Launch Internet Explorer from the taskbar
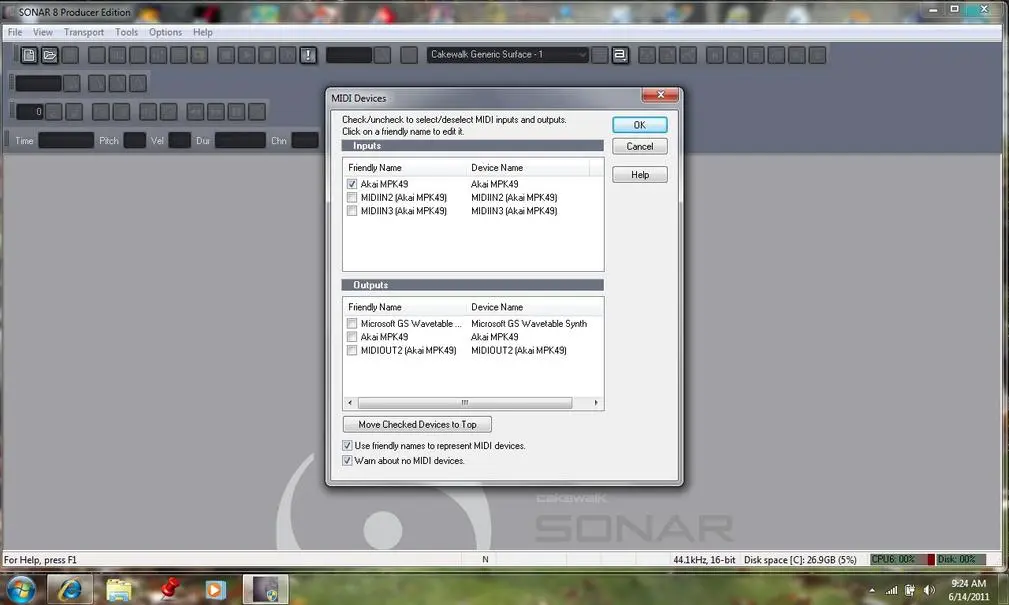This screenshot has height=605, width=1009. click(69, 589)
